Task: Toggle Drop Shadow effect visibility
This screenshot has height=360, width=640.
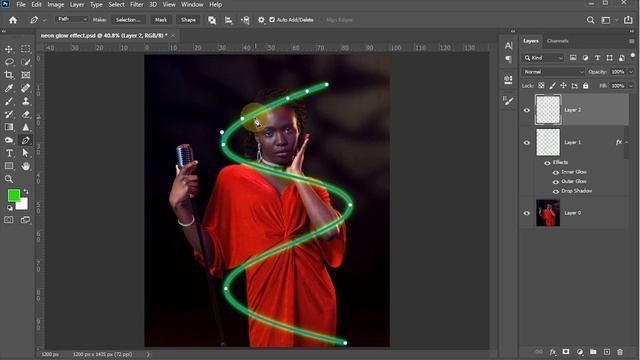Action: coord(556,191)
